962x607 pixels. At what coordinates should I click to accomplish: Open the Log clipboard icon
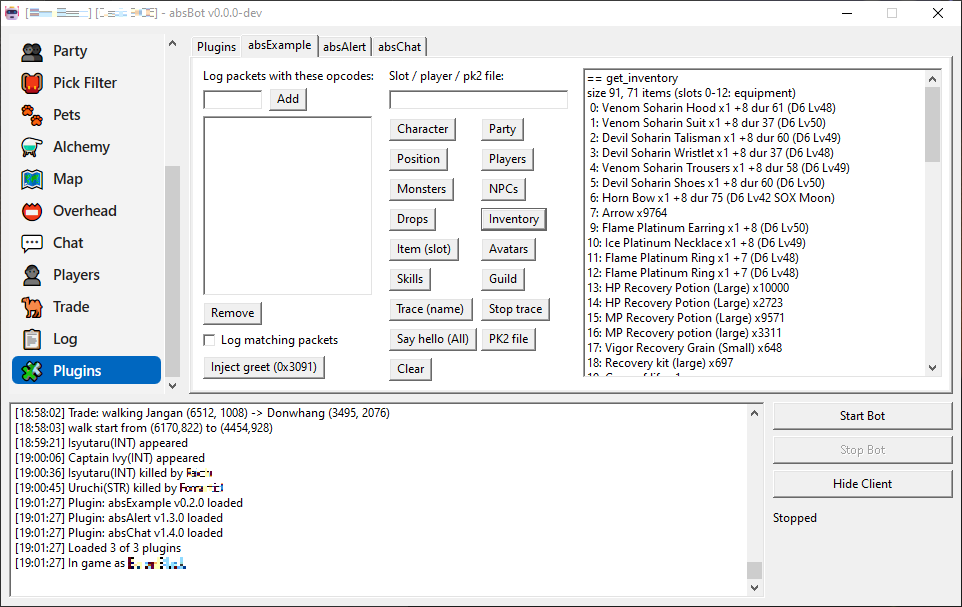[x=32, y=339]
